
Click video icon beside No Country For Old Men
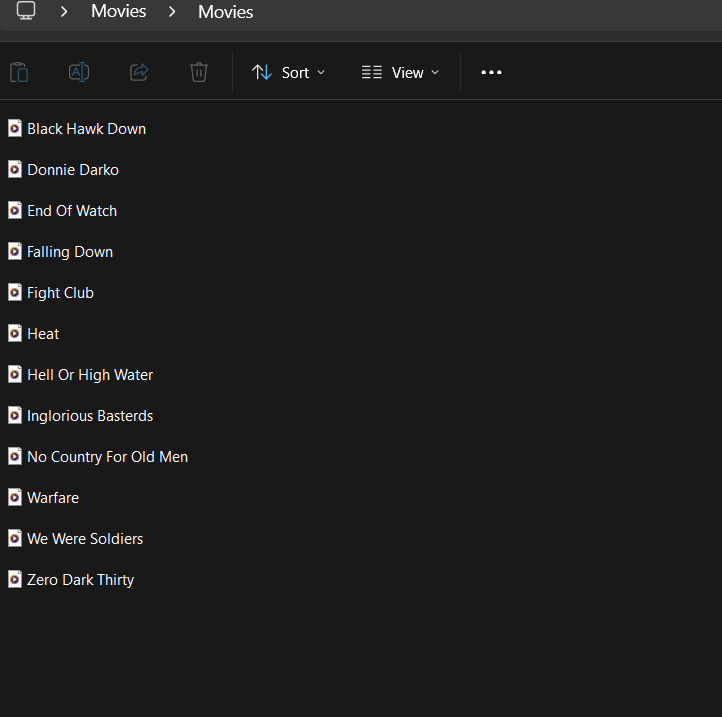pyautogui.click(x=15, y=456)
